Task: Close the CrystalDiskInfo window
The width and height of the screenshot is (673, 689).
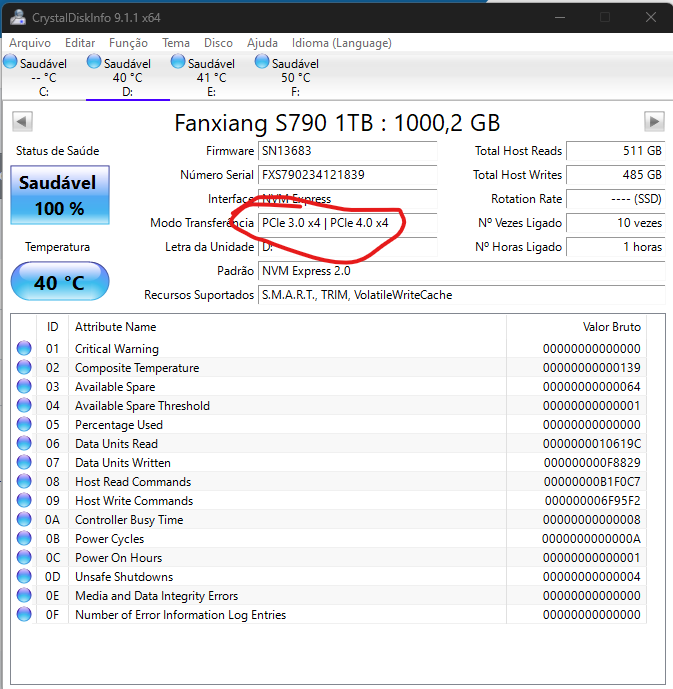Action: (651, 17)
